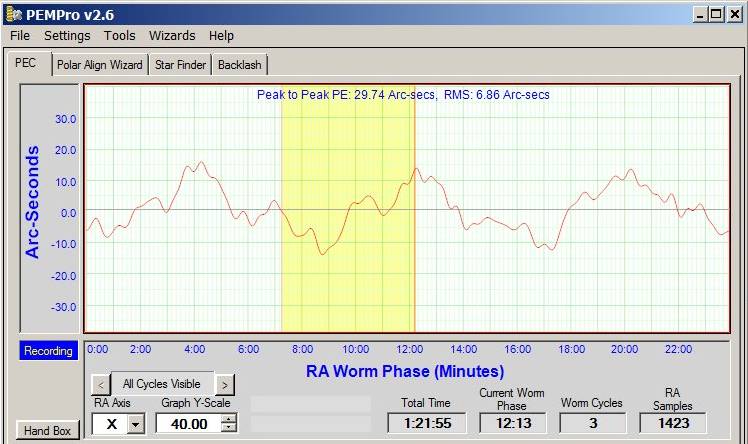Click the lower empty status bar field
Viewport: 748px width, 444px height.
(x=311, y=424)
